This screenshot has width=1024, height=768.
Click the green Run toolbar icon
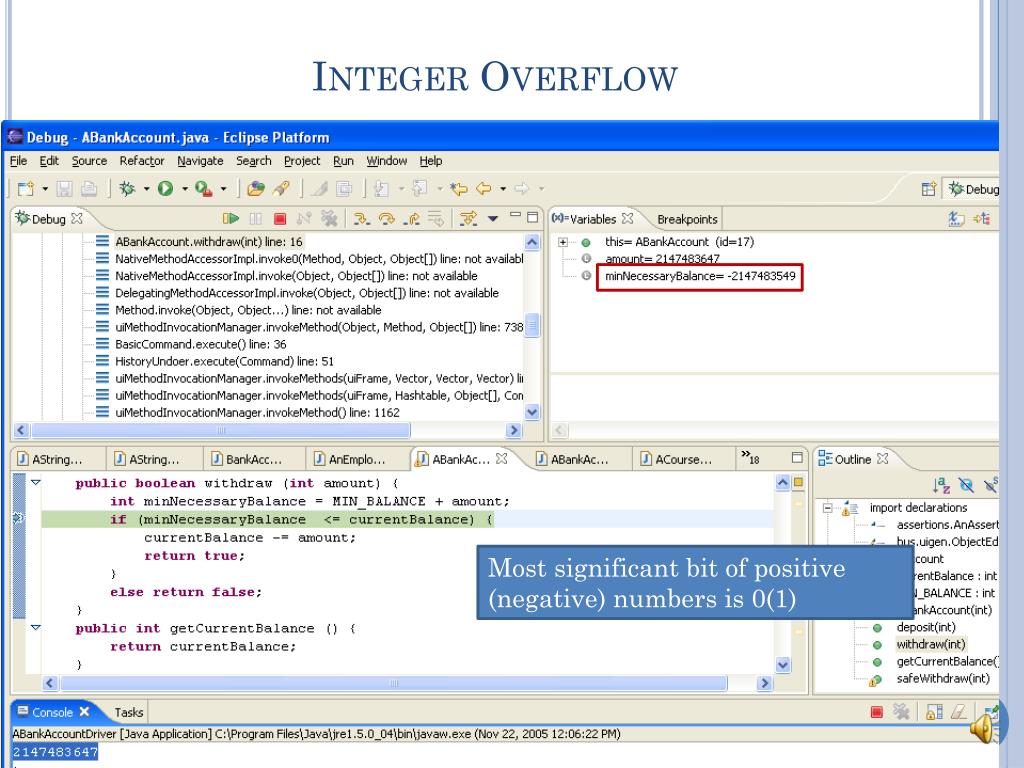tap(164, 188)
